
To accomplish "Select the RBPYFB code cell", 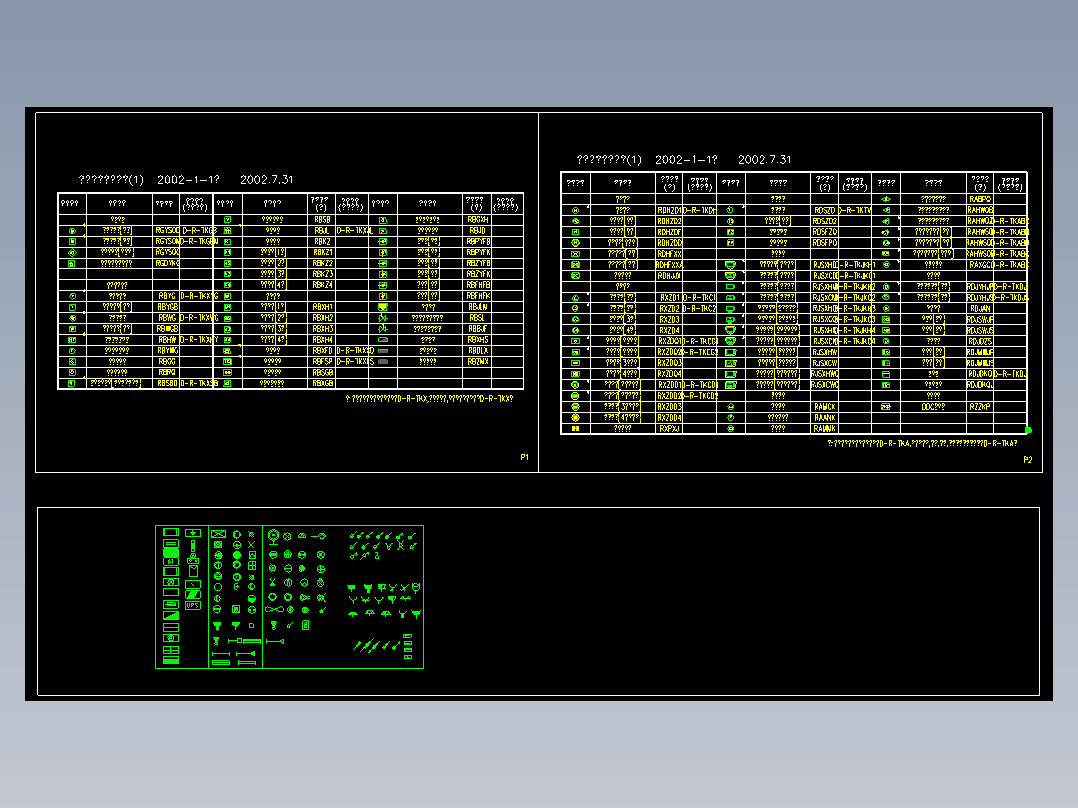I will click(x=478, y=241).
